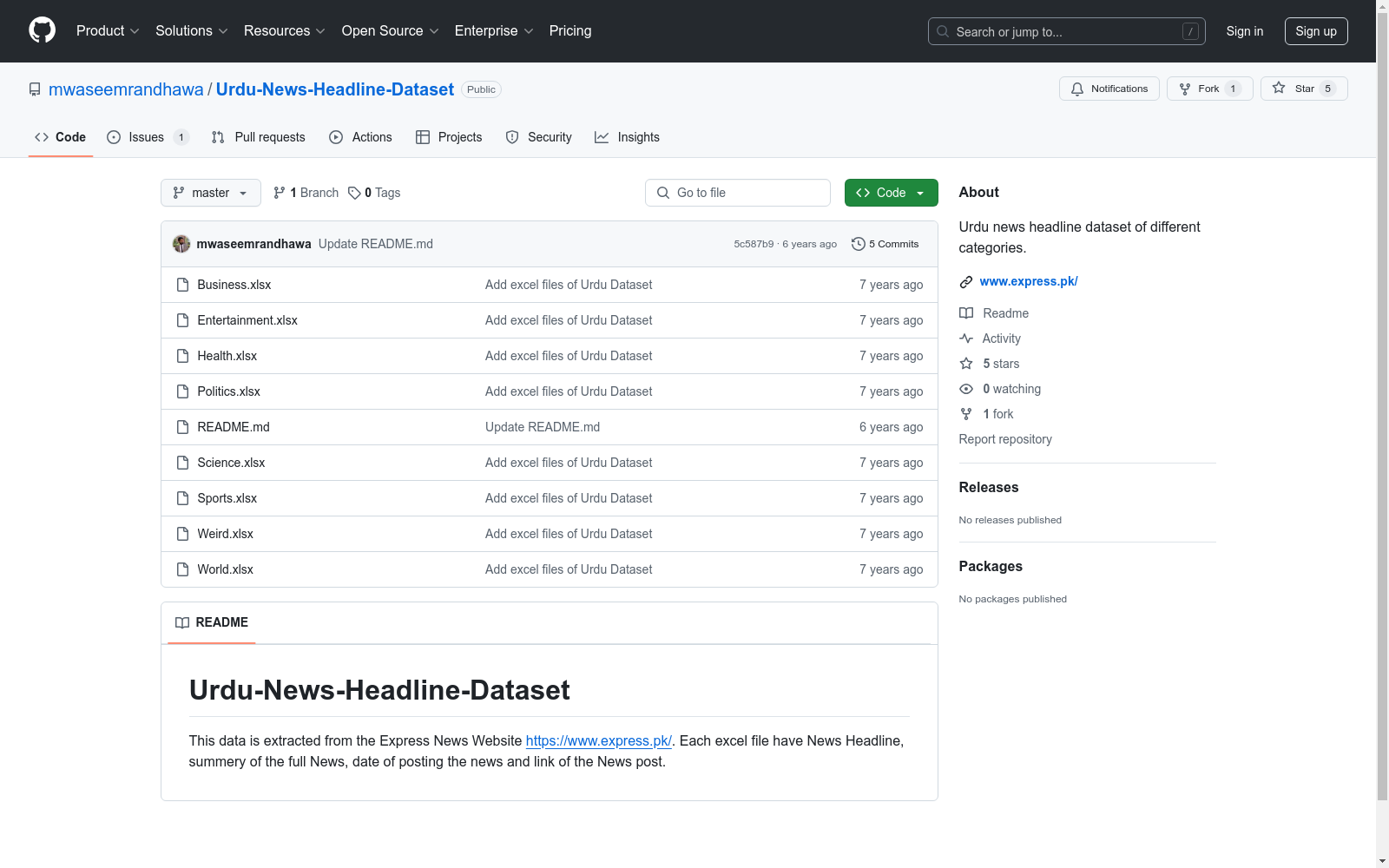The width and height of the screenshot is (1389, 868).
Task: Click the Sign in link
Action: (1245, 31)
